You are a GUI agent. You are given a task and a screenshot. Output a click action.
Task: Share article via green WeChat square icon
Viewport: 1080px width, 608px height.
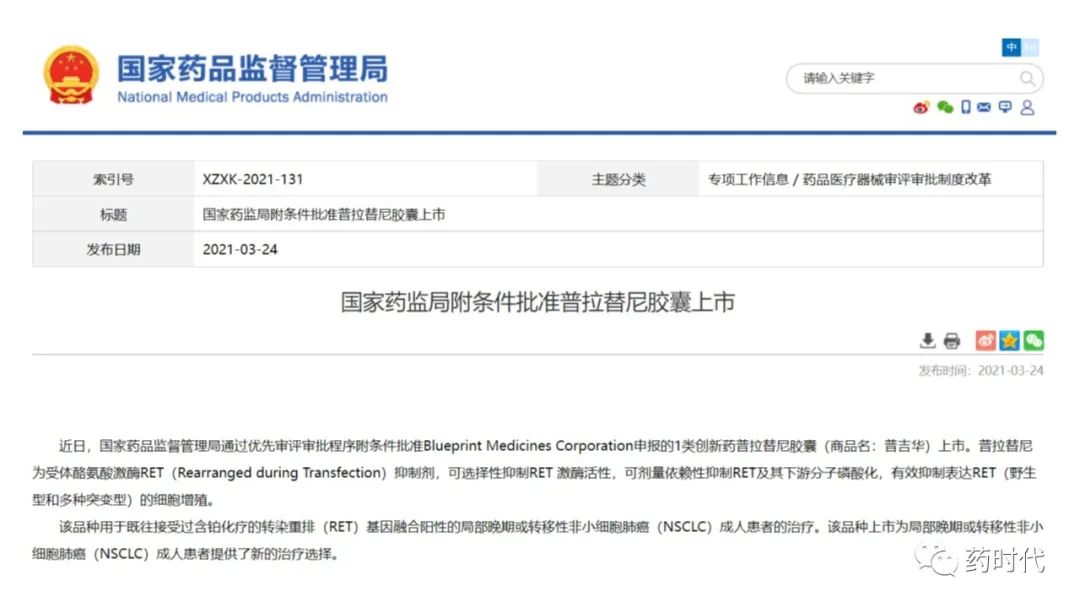[1033, 341]
